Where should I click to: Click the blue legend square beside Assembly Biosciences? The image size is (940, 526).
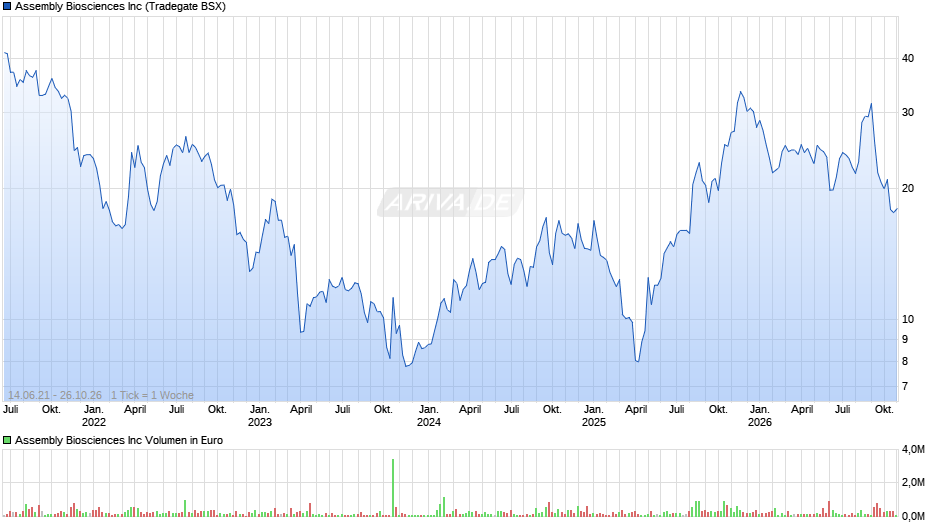(x=7, y=7)
